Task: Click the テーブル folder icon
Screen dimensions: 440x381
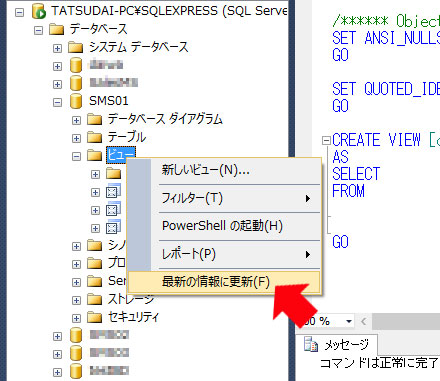Action: coord(95,137)
